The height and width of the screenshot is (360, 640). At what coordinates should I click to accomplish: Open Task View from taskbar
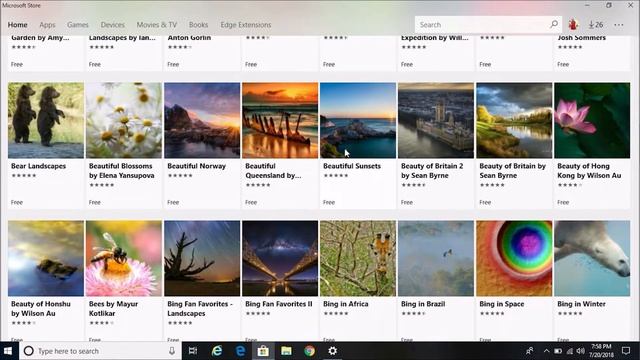tap(193, 351)
